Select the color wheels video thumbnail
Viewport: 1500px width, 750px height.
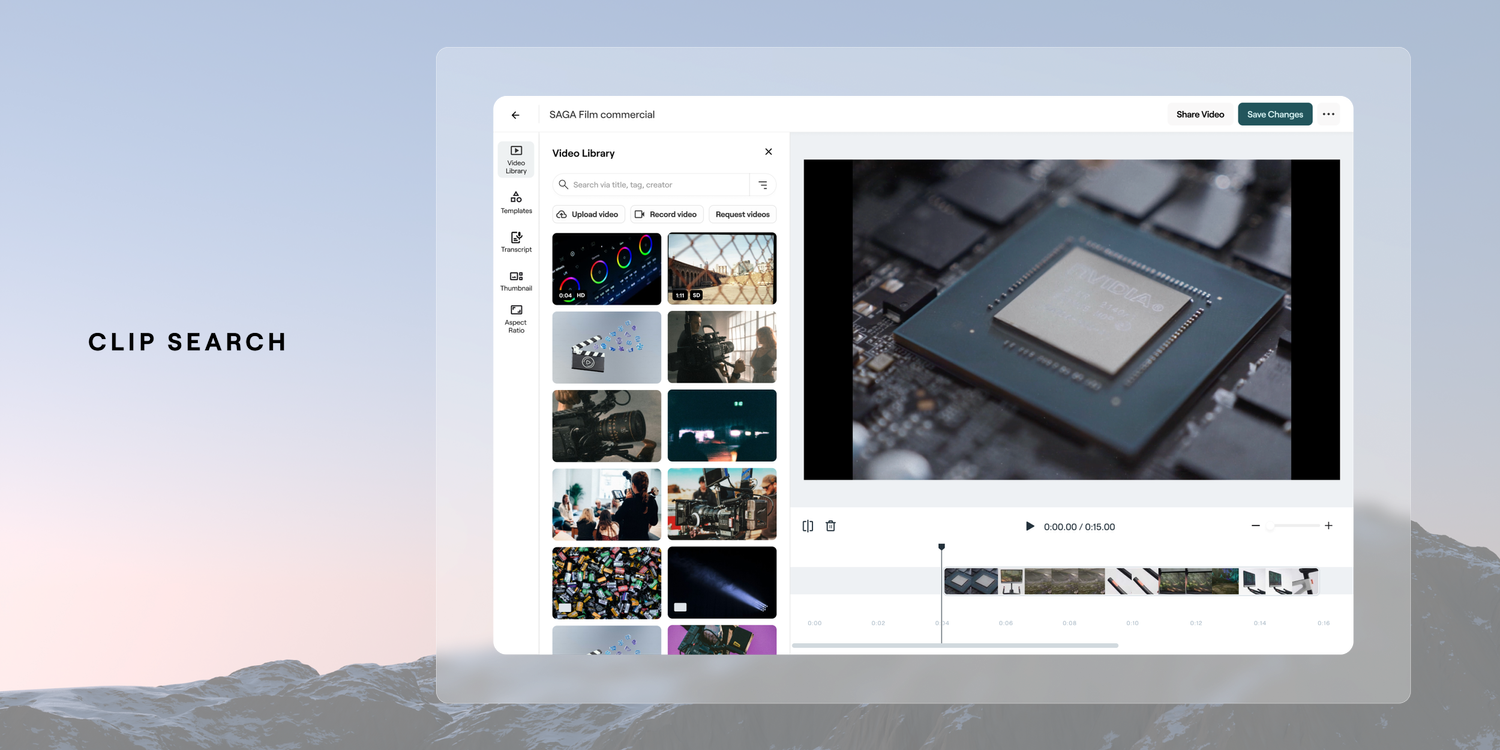(x=607, y=269)
